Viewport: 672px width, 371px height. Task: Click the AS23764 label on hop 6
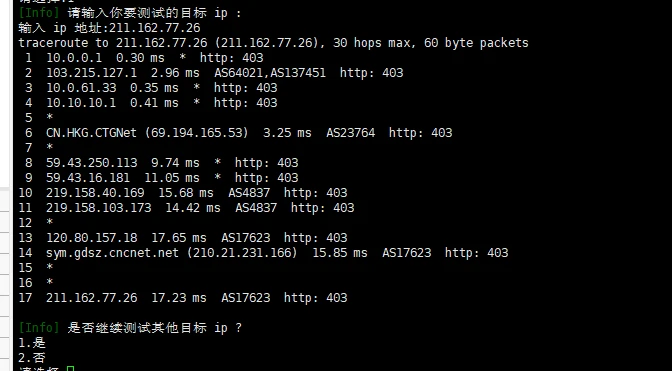351,133
